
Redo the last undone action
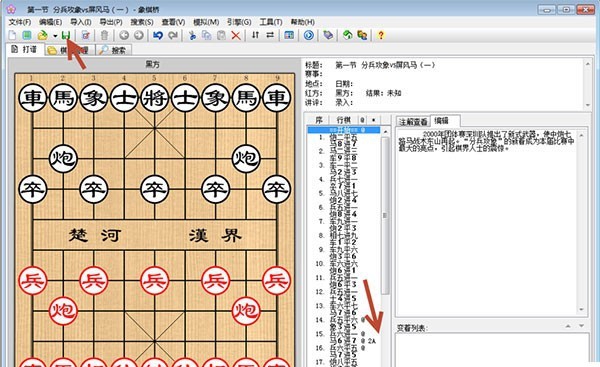[173, 36]
